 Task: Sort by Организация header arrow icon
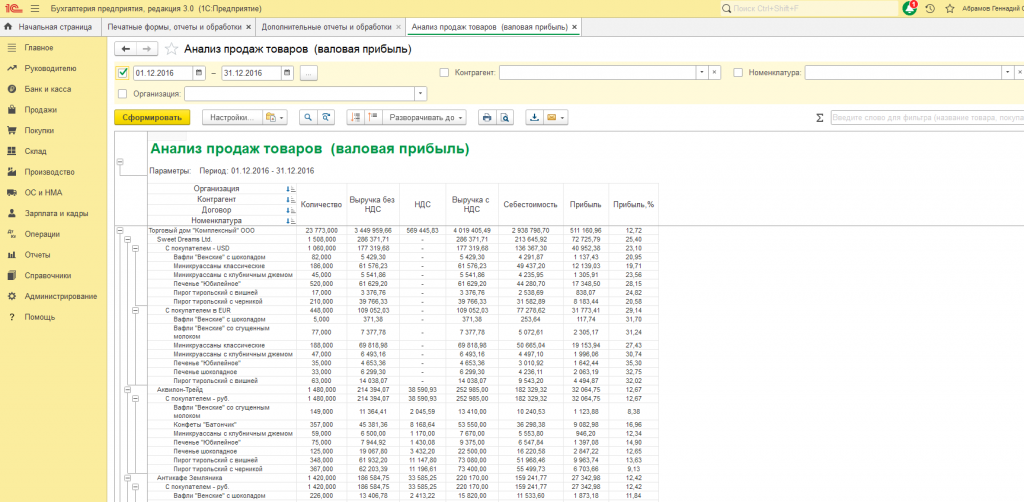291,189
